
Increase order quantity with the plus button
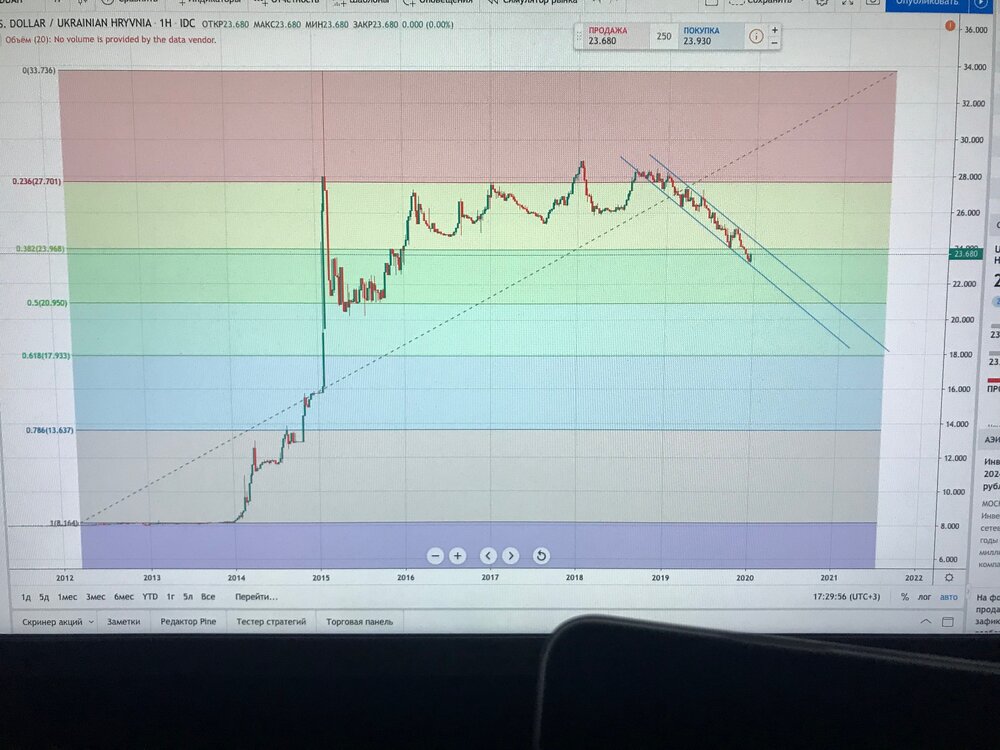point(774,30)
